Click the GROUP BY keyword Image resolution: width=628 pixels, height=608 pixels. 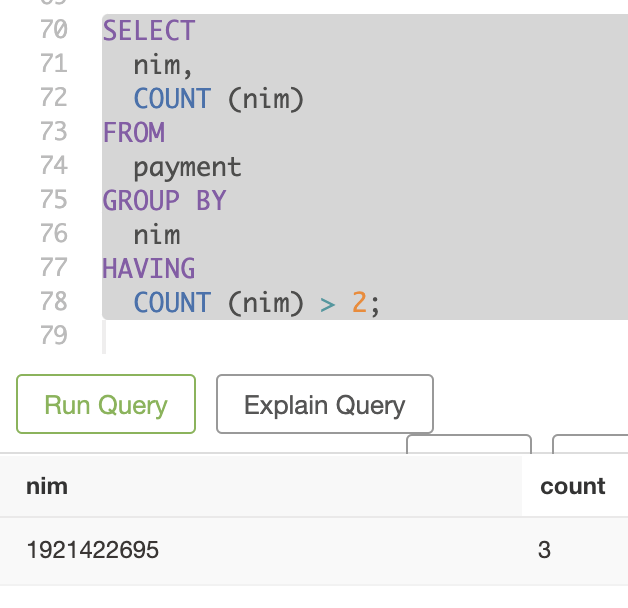point(164,201)
